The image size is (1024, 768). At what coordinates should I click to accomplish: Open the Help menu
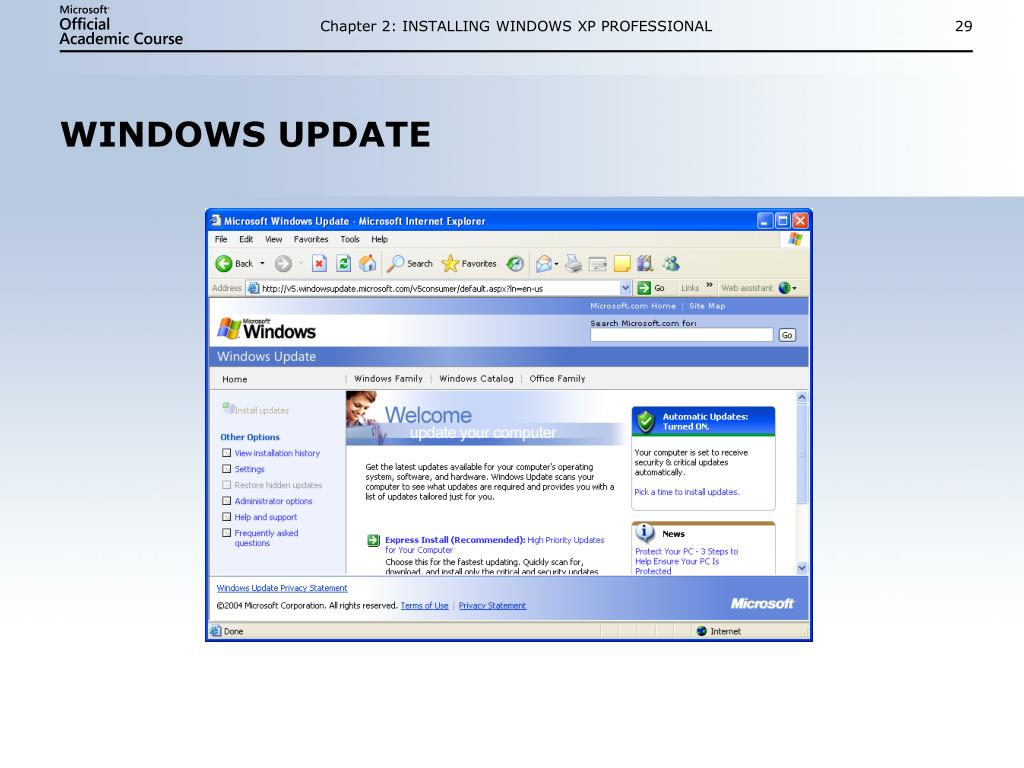[x=379, y=239]
